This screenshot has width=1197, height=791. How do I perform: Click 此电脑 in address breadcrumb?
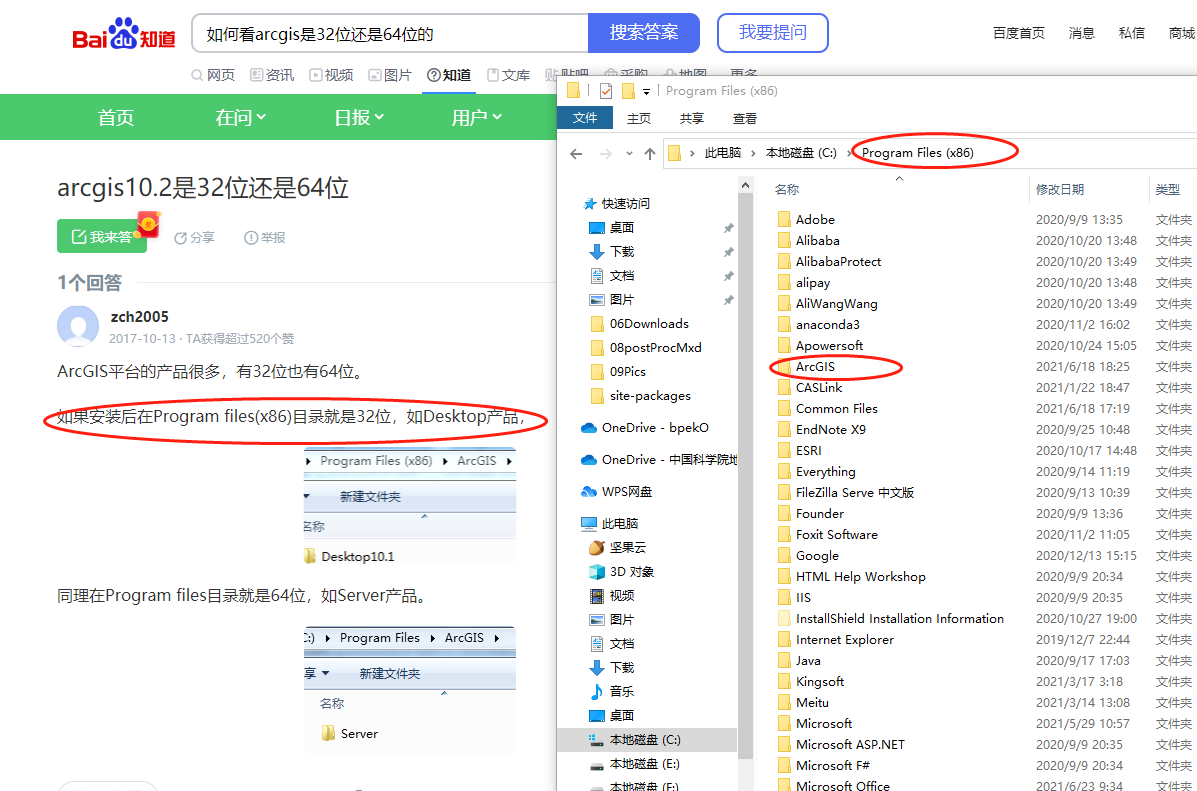723,153
